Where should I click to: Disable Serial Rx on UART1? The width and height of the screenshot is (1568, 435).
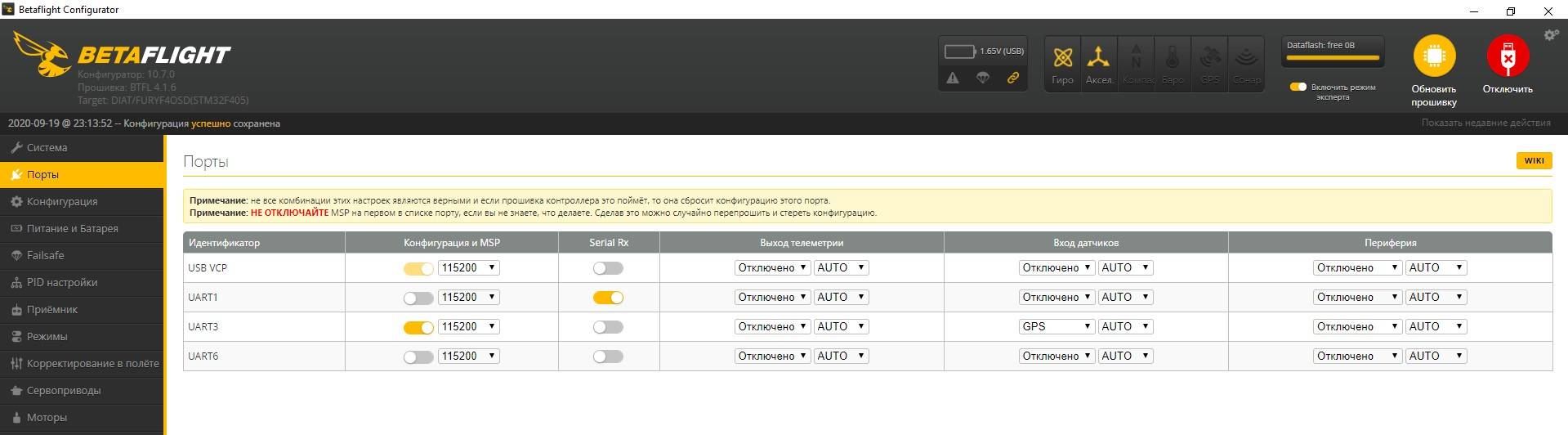[608, 298]
